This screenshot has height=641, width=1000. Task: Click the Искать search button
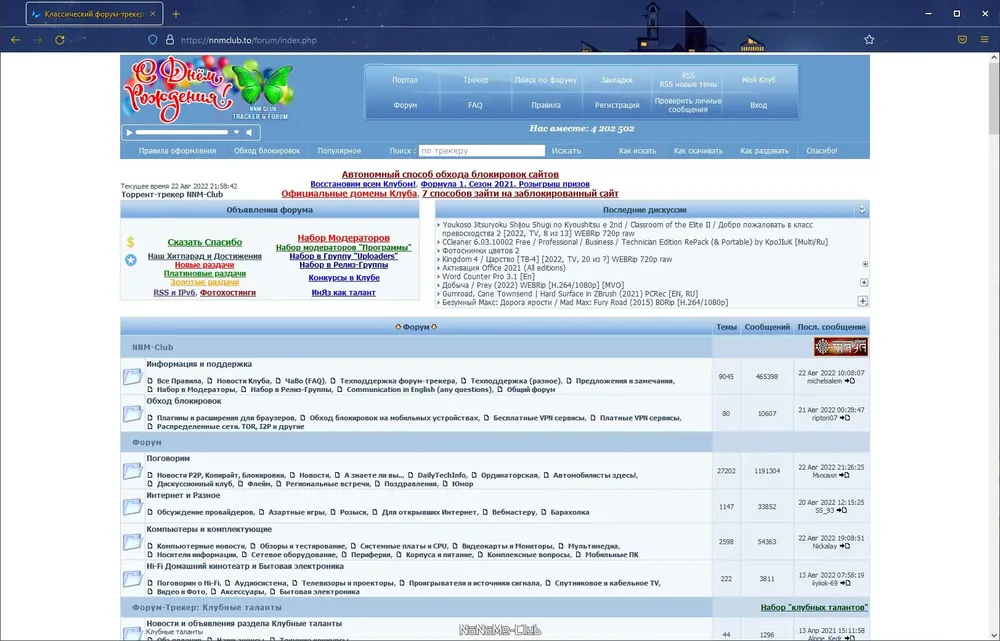pos(566,151)
